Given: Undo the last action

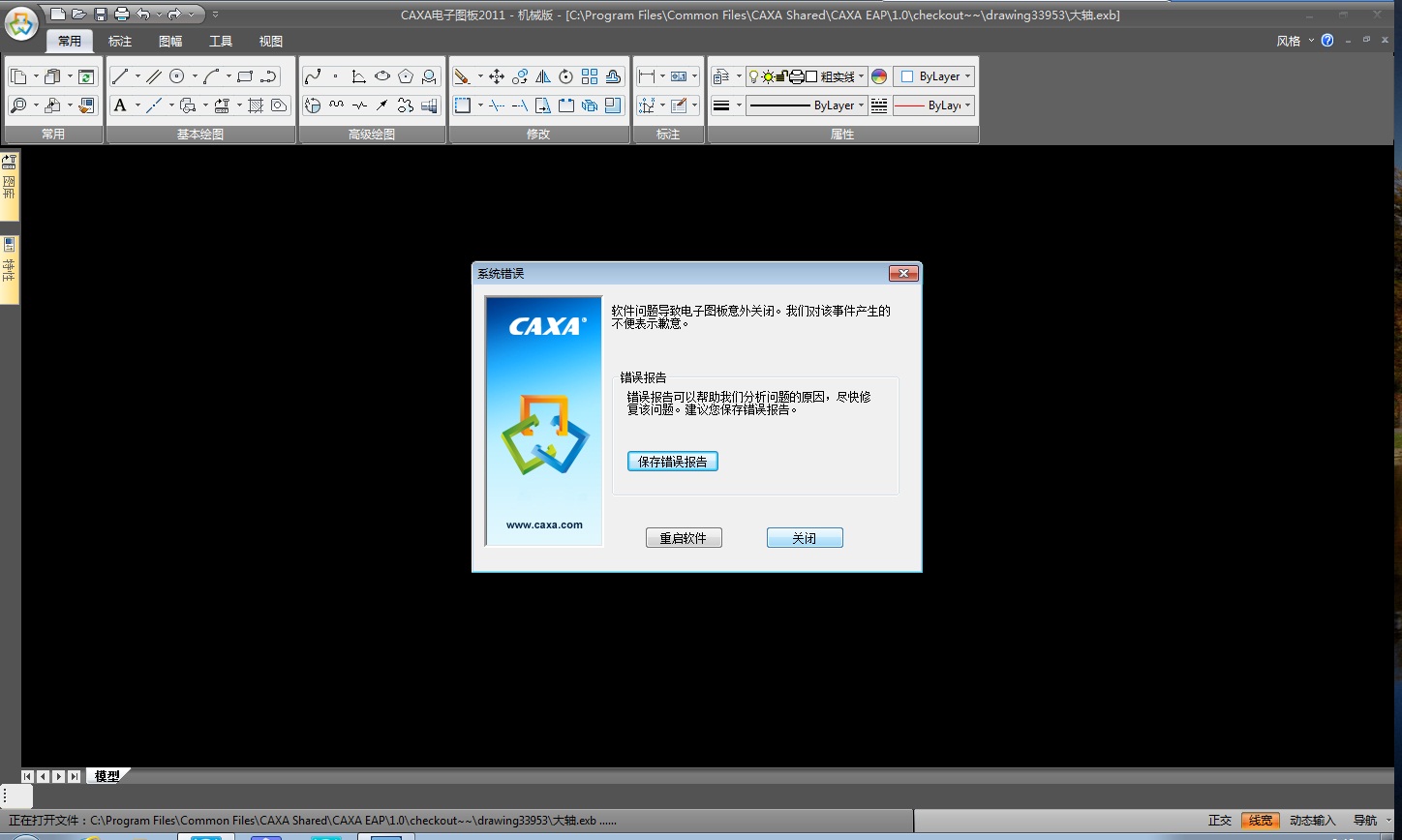Looking at the screenshot, I should [143, 14].
